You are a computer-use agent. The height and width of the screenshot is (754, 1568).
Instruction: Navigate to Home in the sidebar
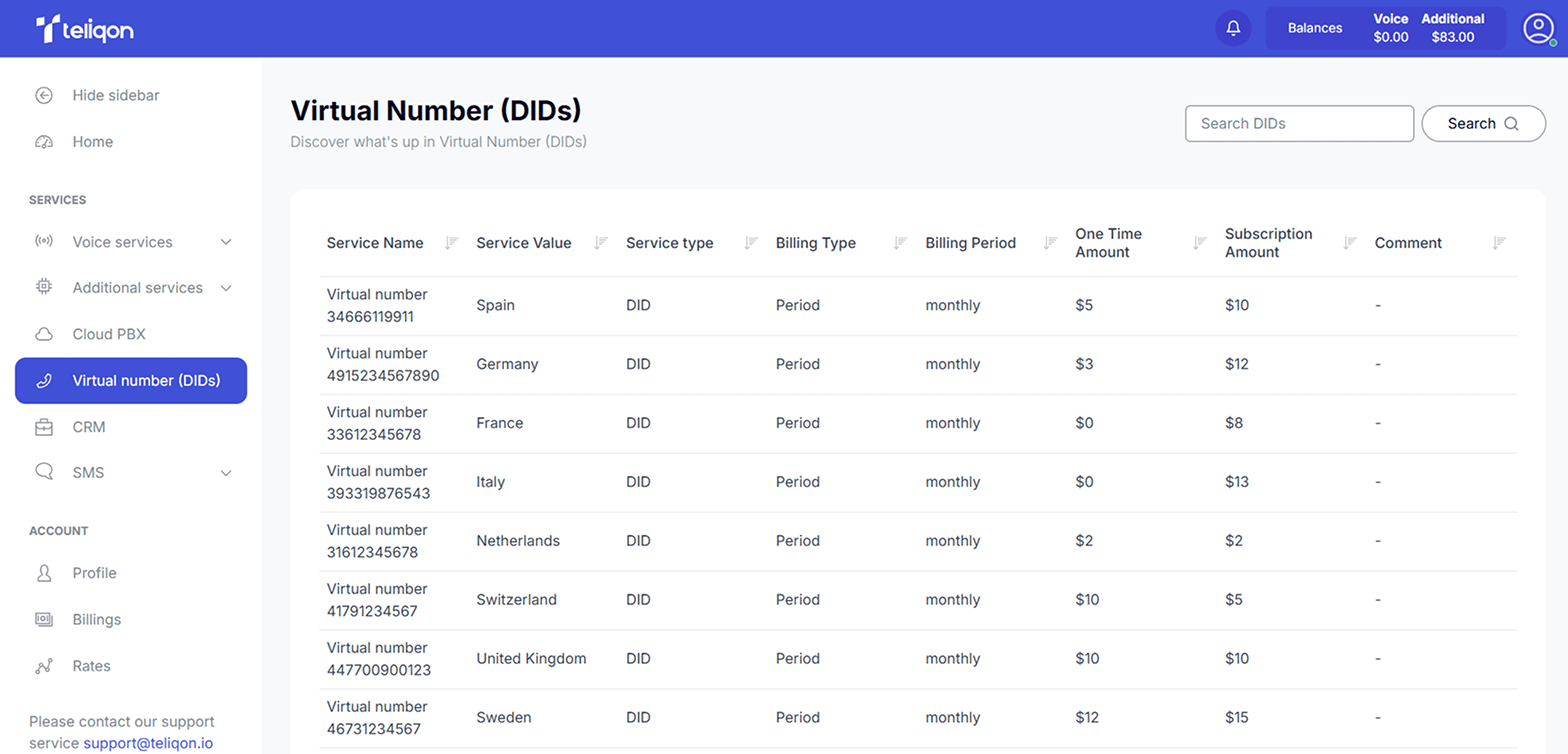tap(92, 141)
